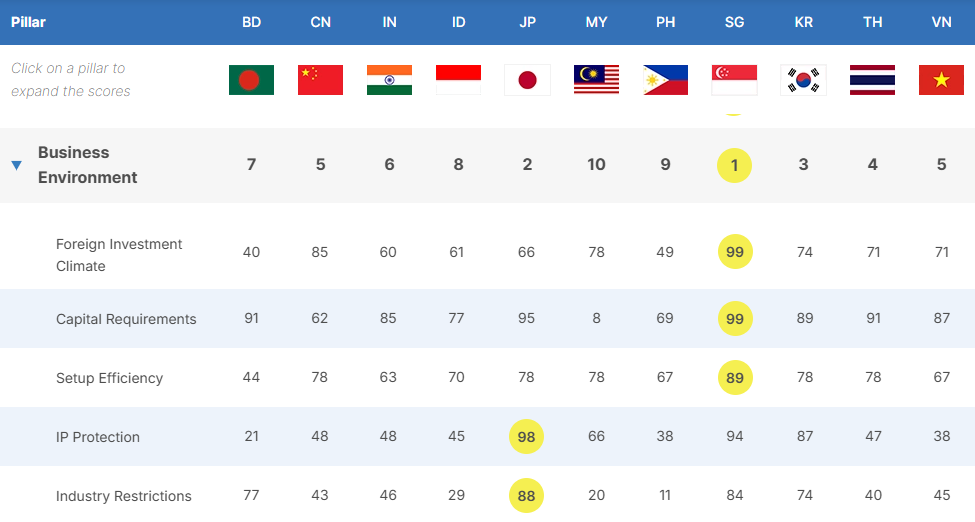Image resolution: width=975 pixels, height=522 pixels.
Task: Click the Vietnam flag icon
Action: (x=941, y=80)
